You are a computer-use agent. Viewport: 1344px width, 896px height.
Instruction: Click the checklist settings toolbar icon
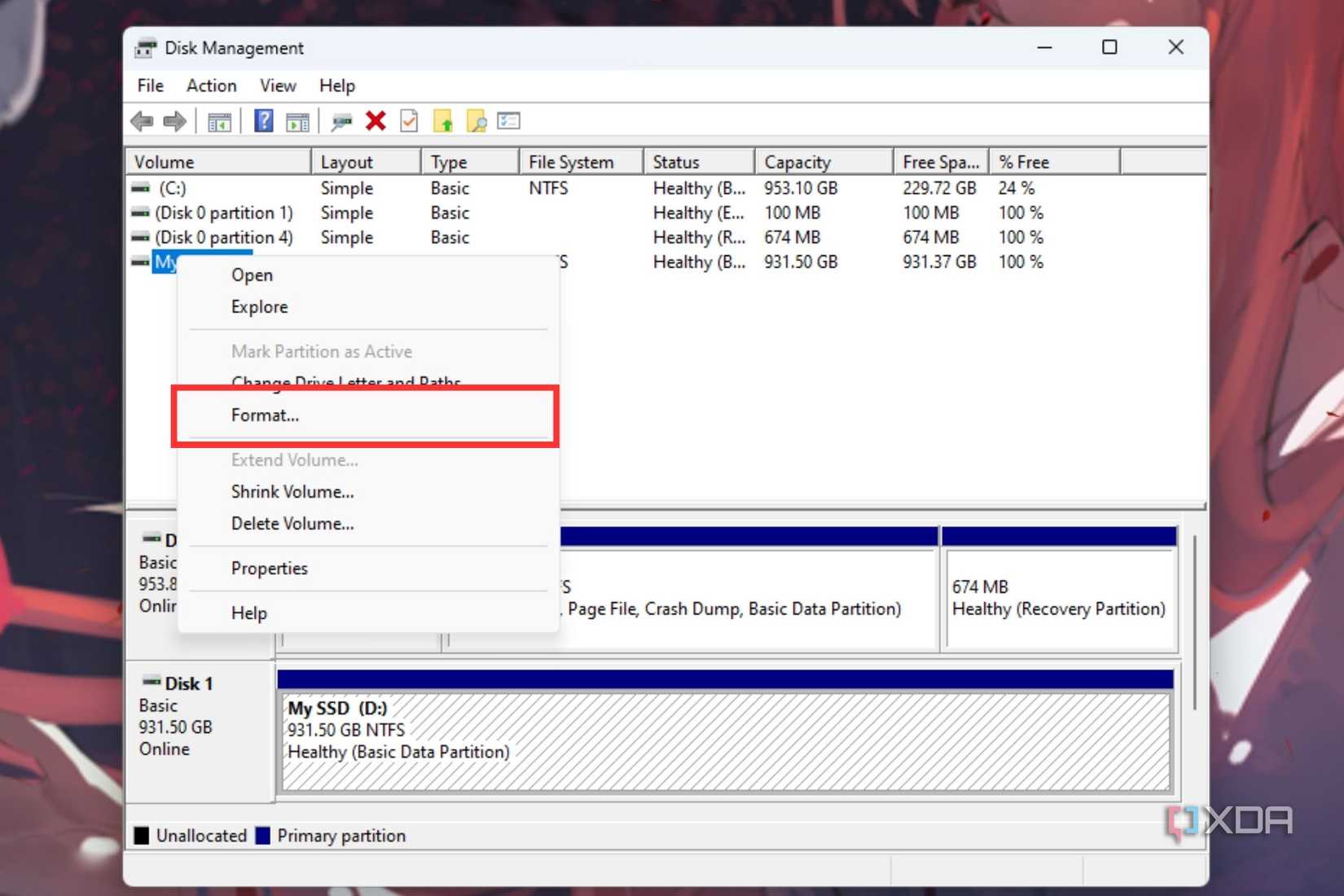(508, 121)
